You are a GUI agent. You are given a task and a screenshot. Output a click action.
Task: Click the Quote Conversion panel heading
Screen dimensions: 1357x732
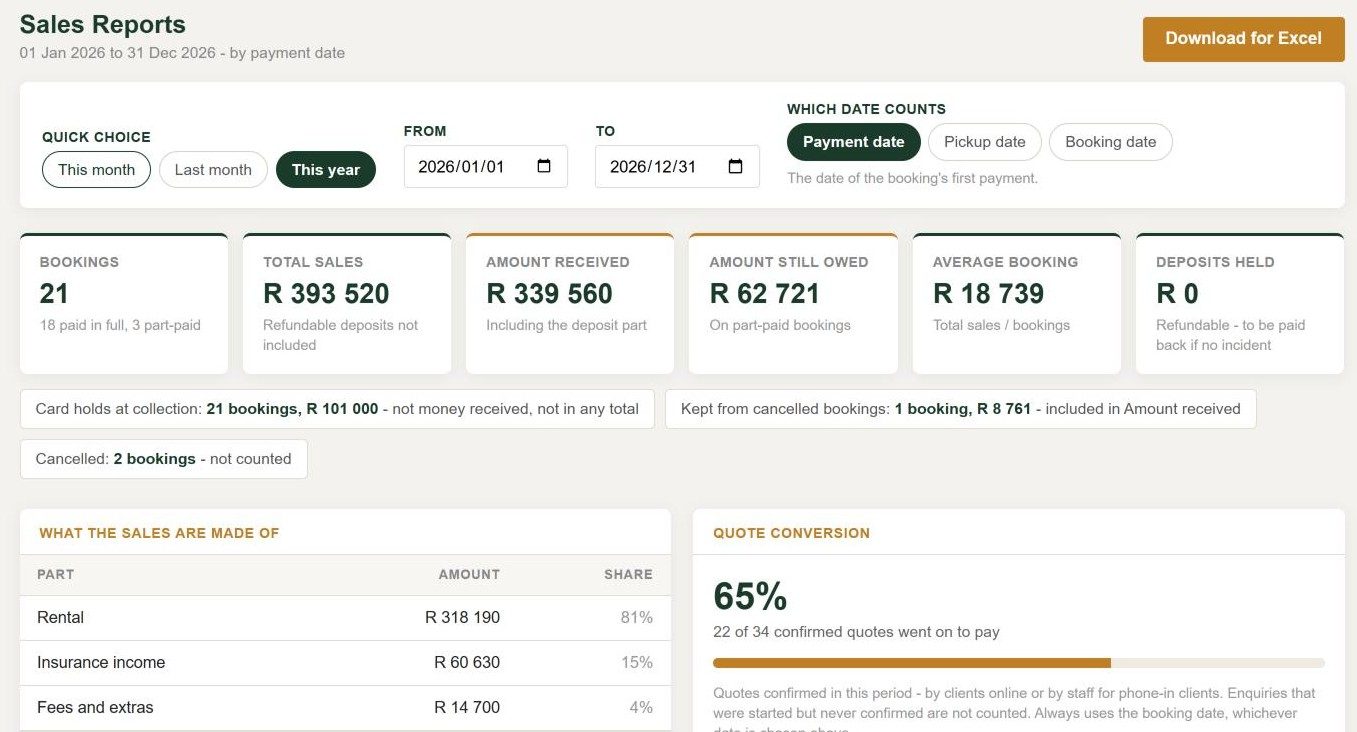coord(791,534)
